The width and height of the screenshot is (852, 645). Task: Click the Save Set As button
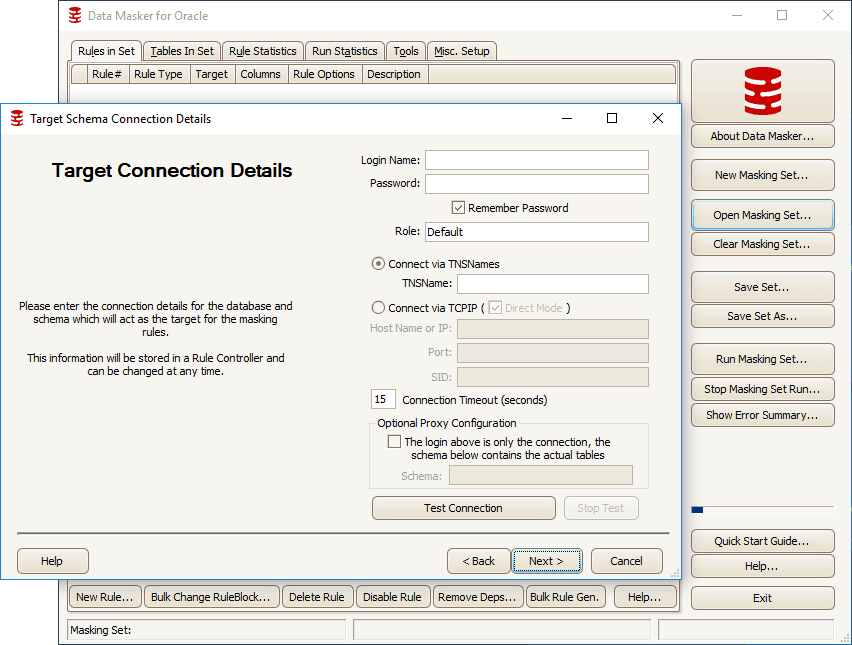coord(762,316)
